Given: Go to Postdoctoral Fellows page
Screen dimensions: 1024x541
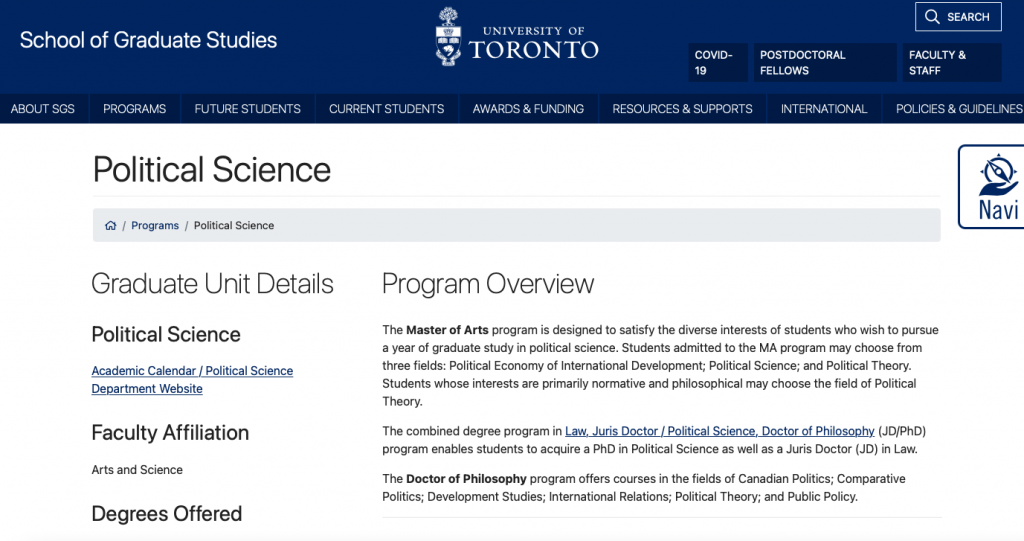Looking at the screenshot, I should tap(802, 63).
